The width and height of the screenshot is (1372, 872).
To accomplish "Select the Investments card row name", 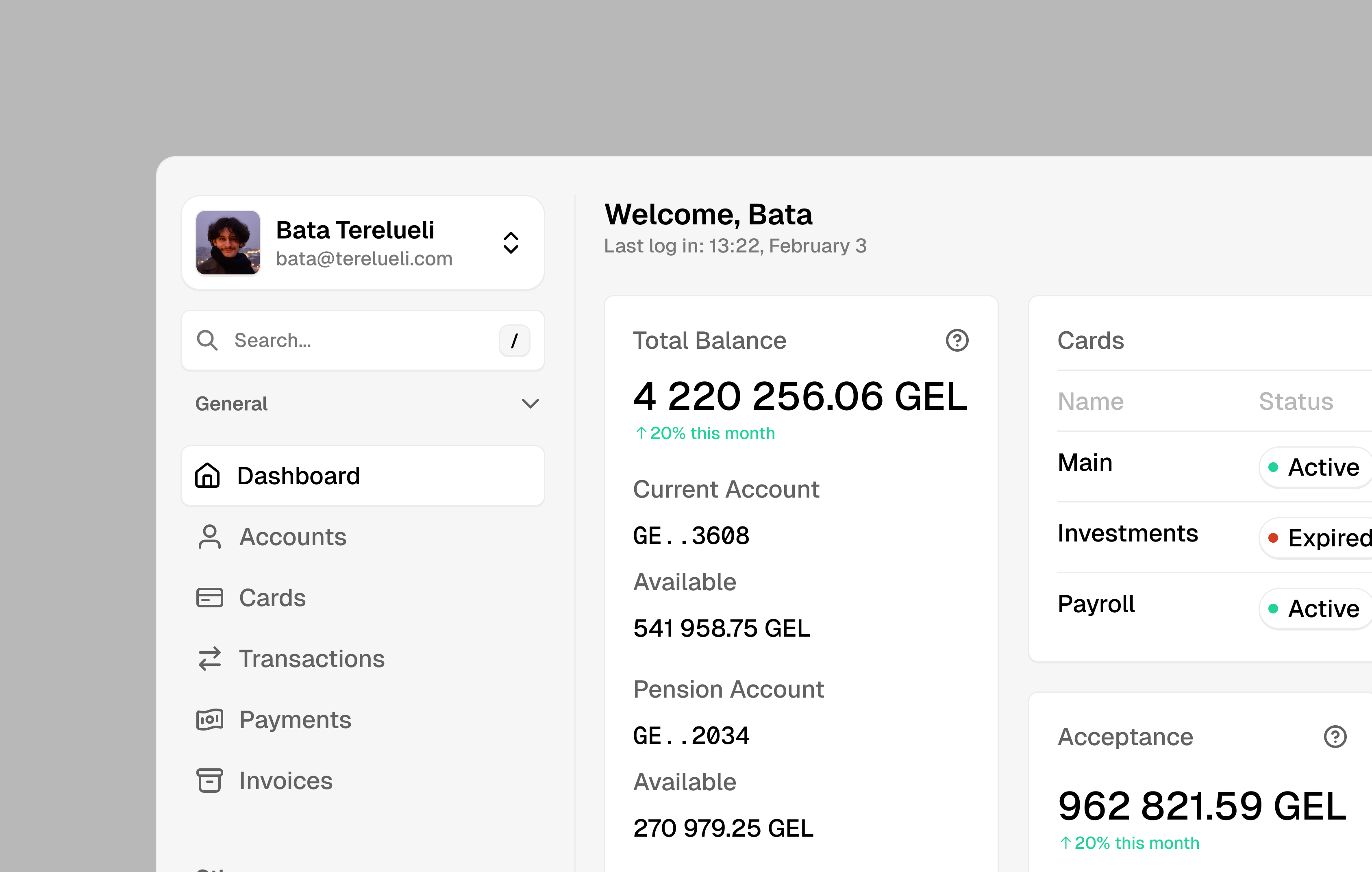I will point(1128,533).
